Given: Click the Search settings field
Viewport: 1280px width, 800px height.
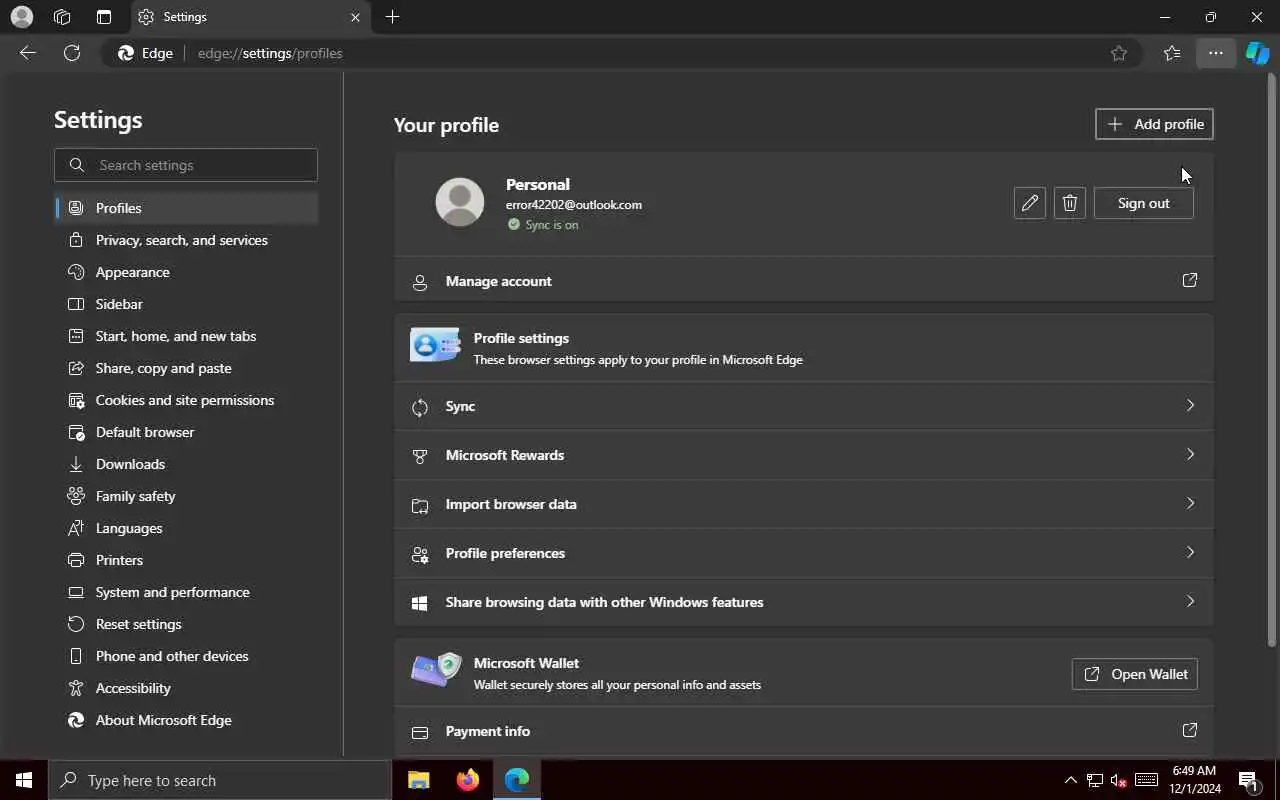Looking at the screenshot, I should (x=186, y=165).
